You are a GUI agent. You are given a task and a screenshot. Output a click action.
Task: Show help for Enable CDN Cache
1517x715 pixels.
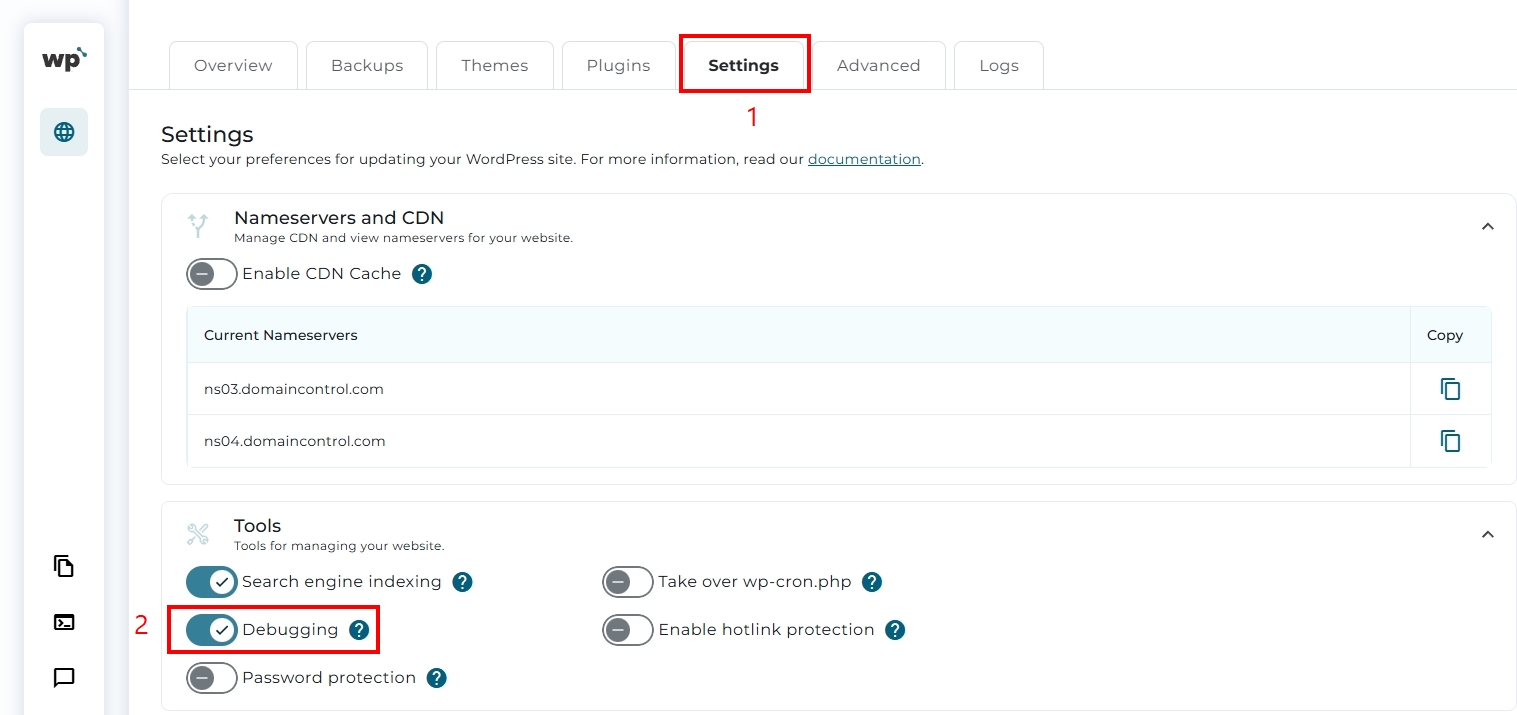click(x=422, y=274)
